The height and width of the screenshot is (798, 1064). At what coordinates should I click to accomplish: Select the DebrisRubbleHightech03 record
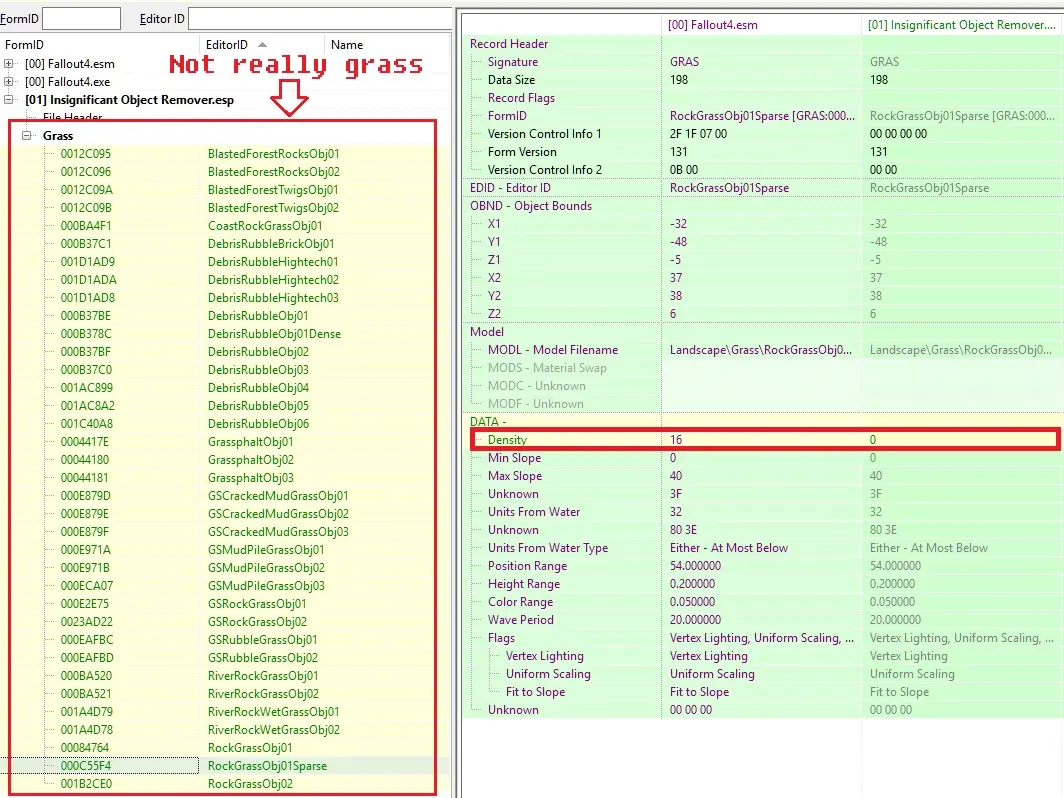point(273,298)
